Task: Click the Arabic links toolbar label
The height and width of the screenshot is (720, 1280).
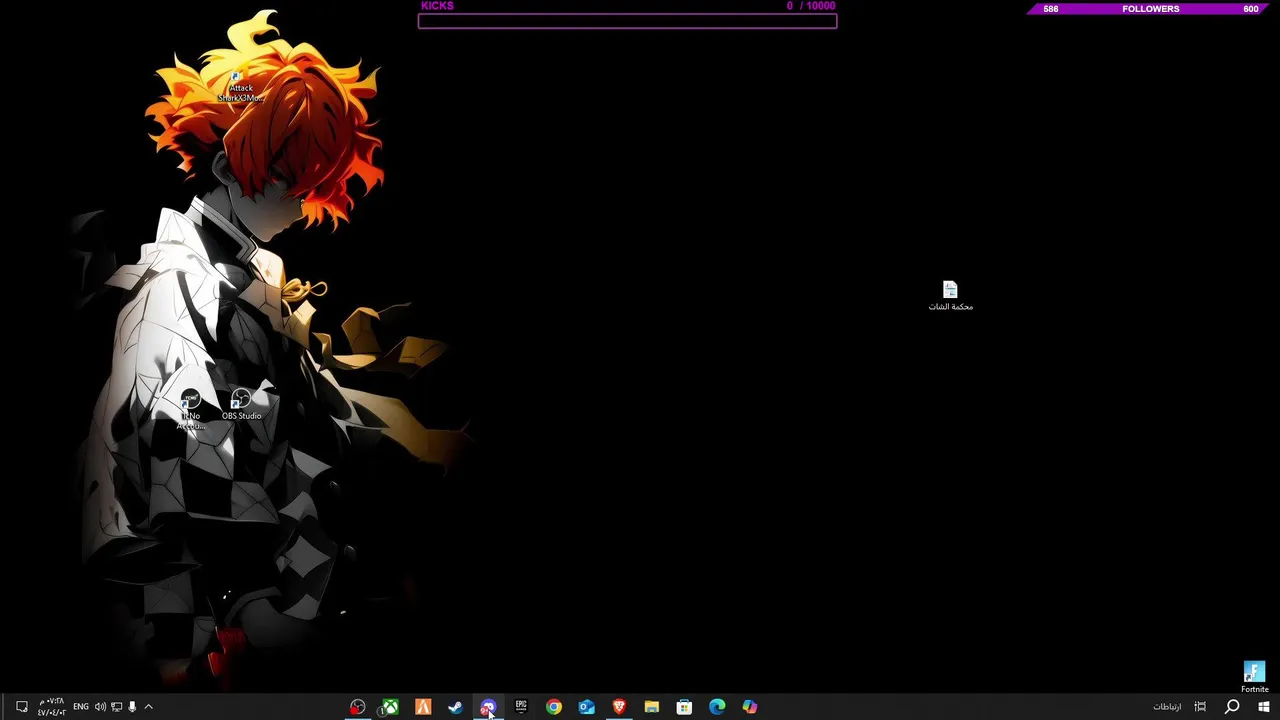Action: click(1167, 707)
